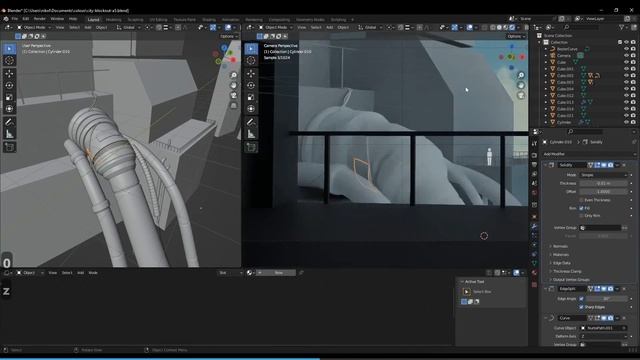Open the File menu
The image size is (640, 360).
point(15,19)
